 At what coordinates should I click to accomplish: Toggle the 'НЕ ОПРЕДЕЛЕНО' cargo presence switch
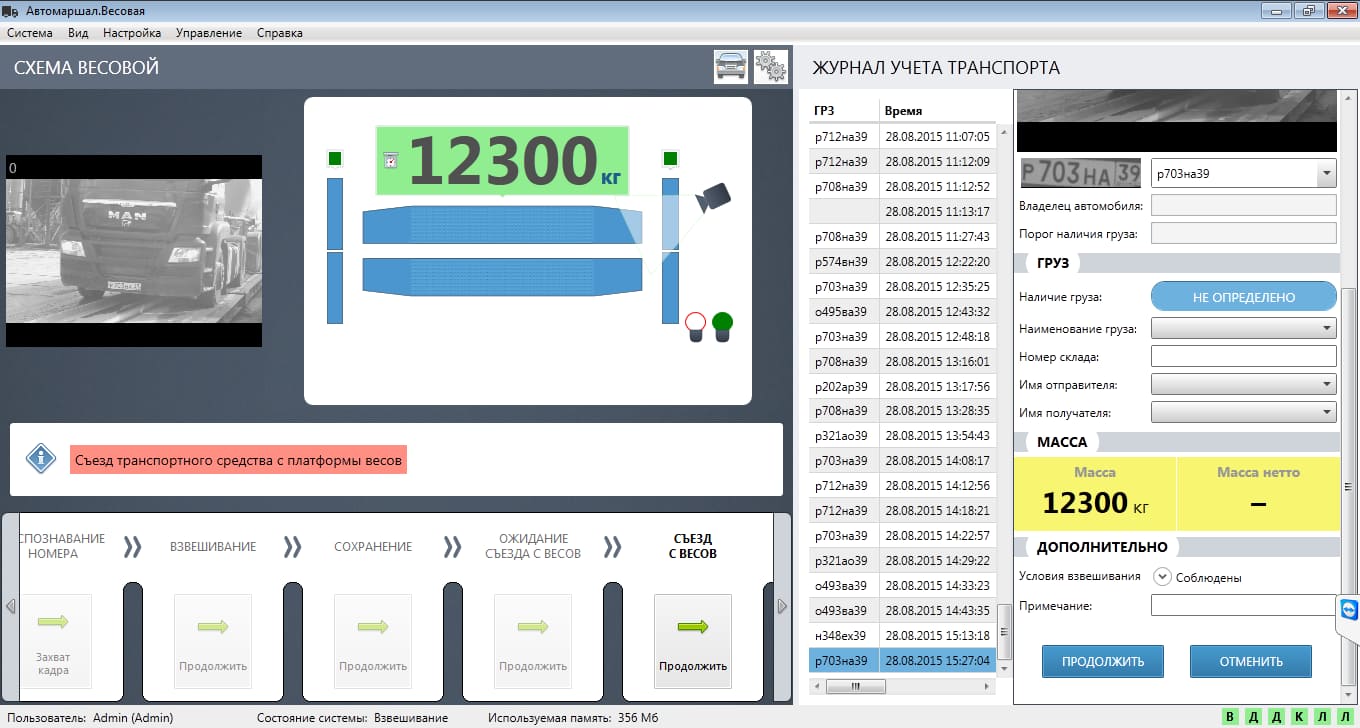pos(1243,297)
